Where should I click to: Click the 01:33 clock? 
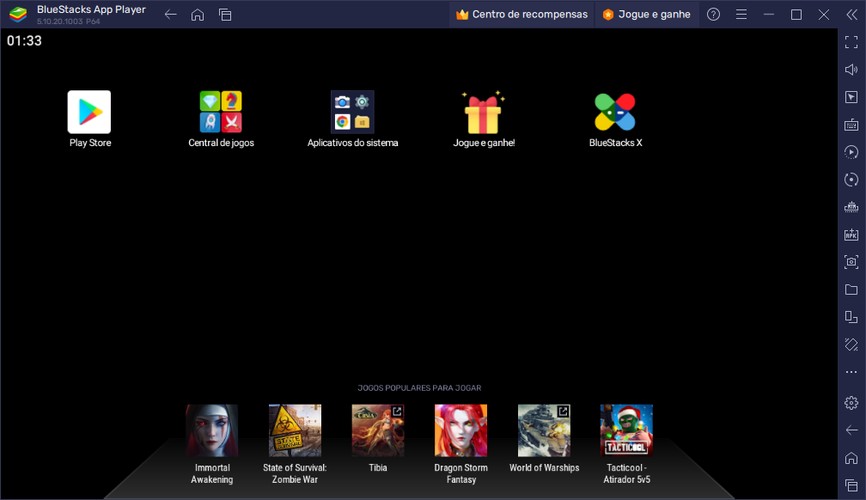[x=24, y=41]
